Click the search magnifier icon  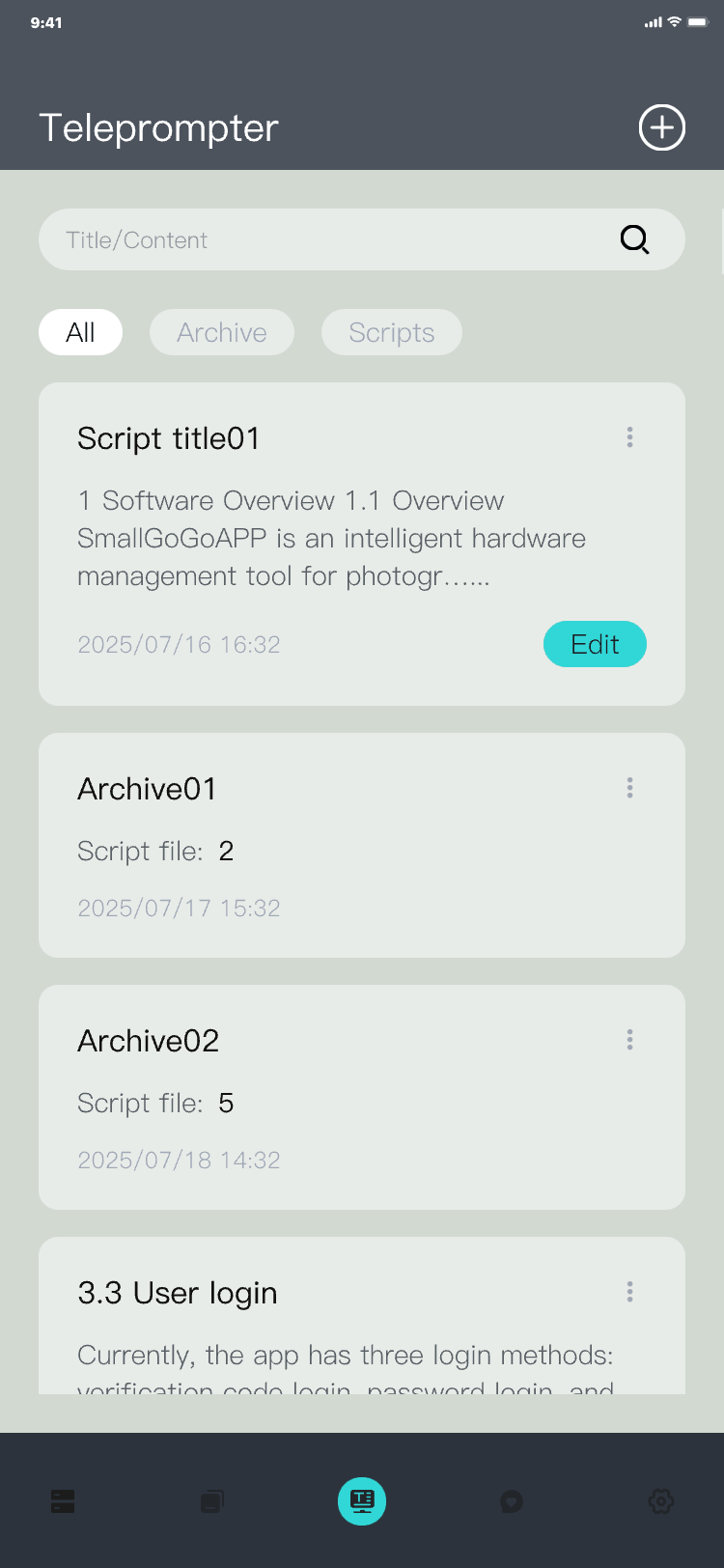tap(634, 239)
